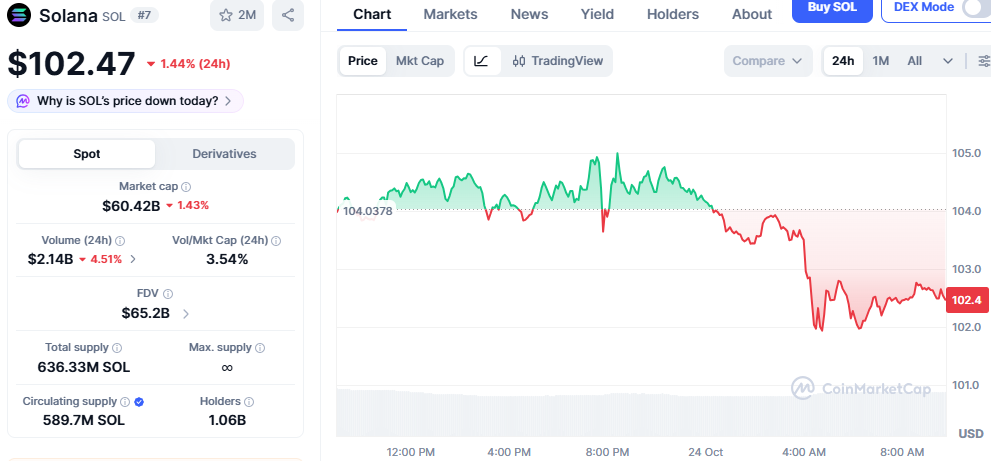
Task: Click the Holders info icon
Action: [x=249, y=402]
